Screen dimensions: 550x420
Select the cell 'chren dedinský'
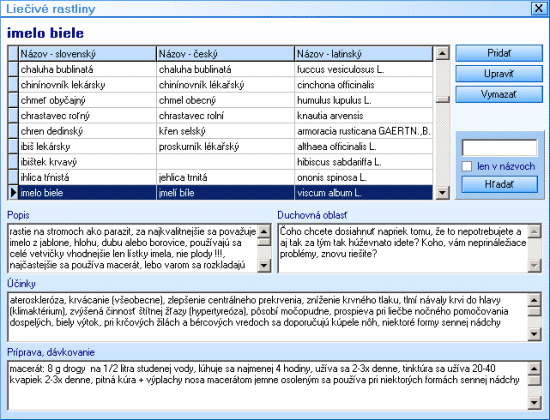click(87, 131)
